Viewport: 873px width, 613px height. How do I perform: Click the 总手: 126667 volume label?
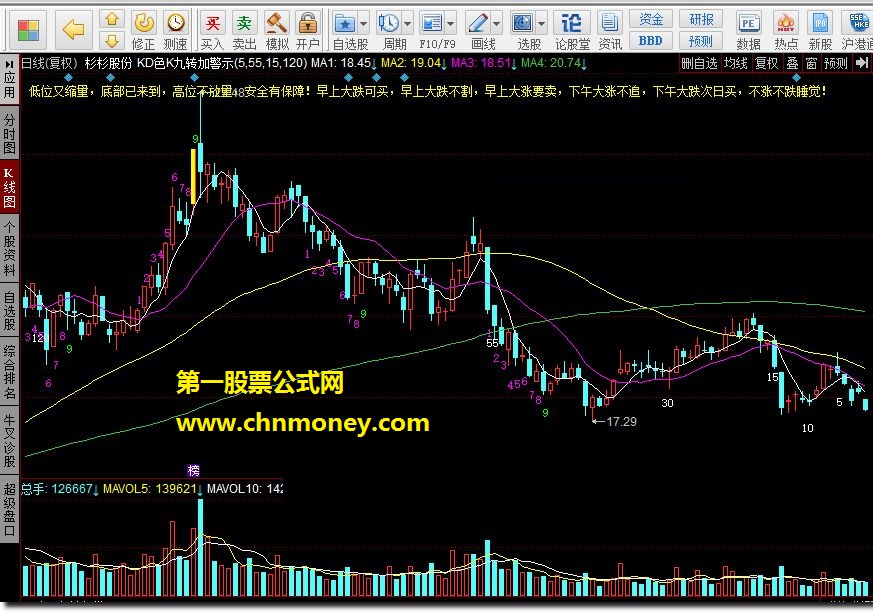[x=57, y=489]
